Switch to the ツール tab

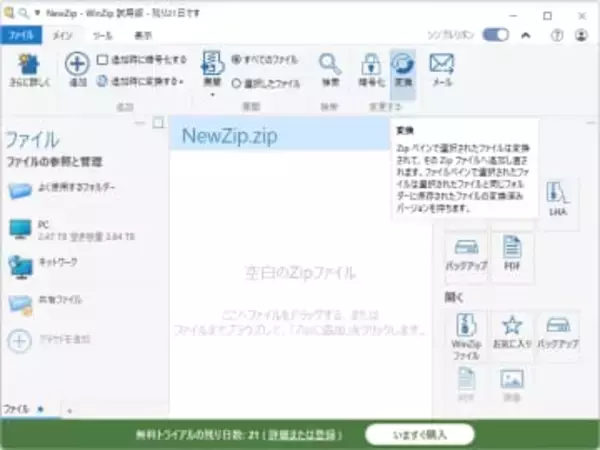pyautogui.click(x=103, y=36)
